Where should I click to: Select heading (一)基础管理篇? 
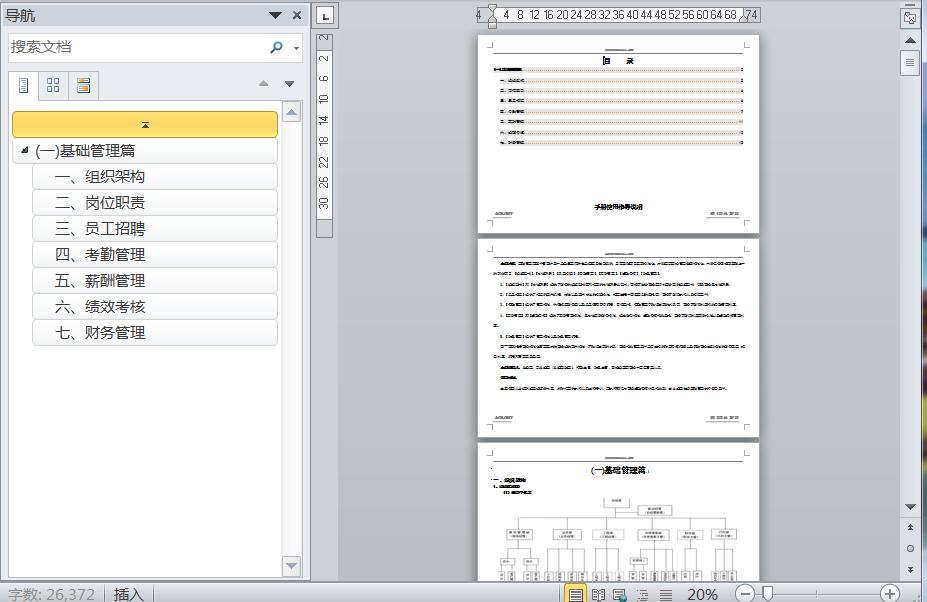145,151
